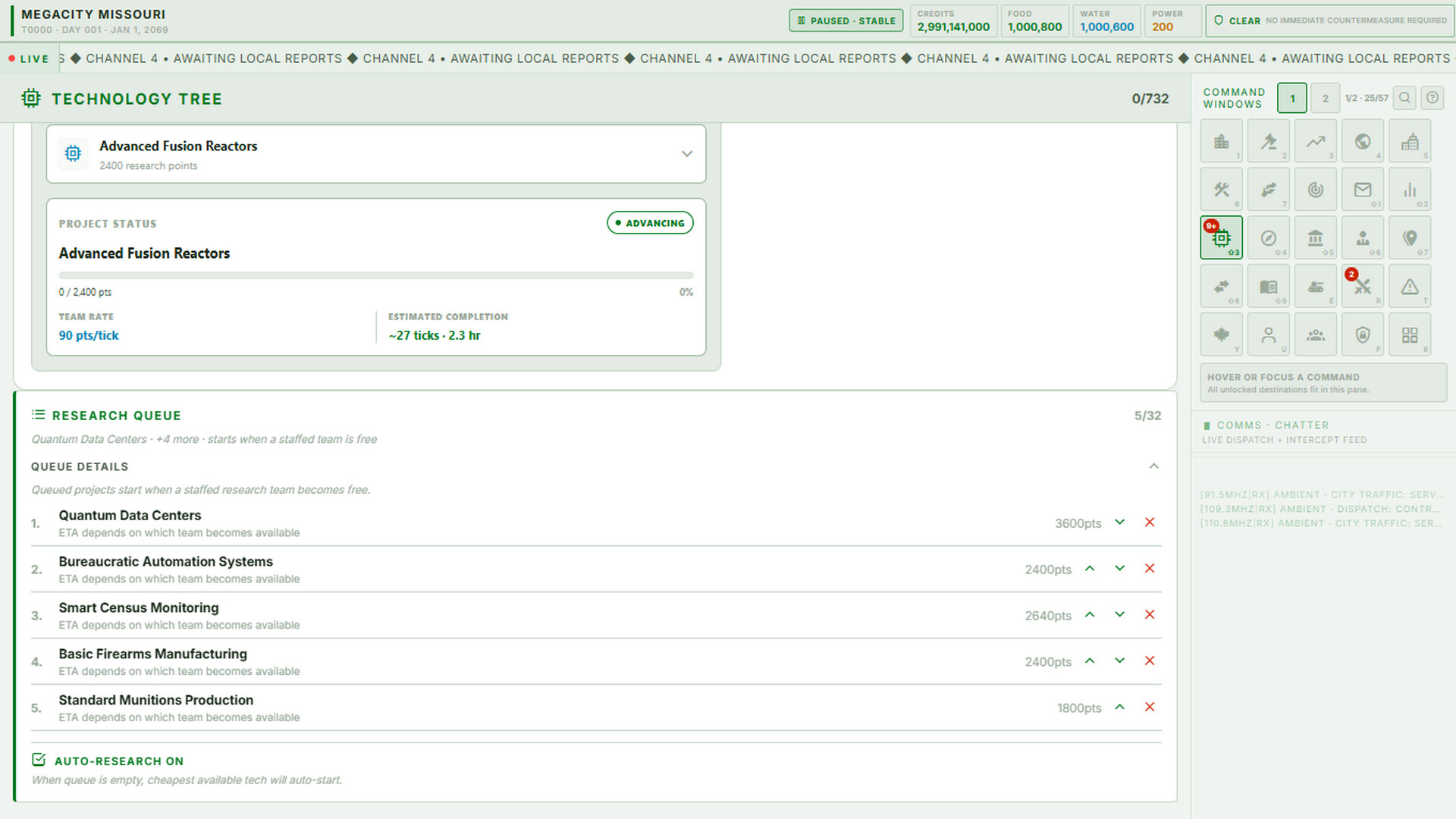Click the Credits value 2,991,141,000
Viewport: 1456px width, 819px height.
[953, 27]
